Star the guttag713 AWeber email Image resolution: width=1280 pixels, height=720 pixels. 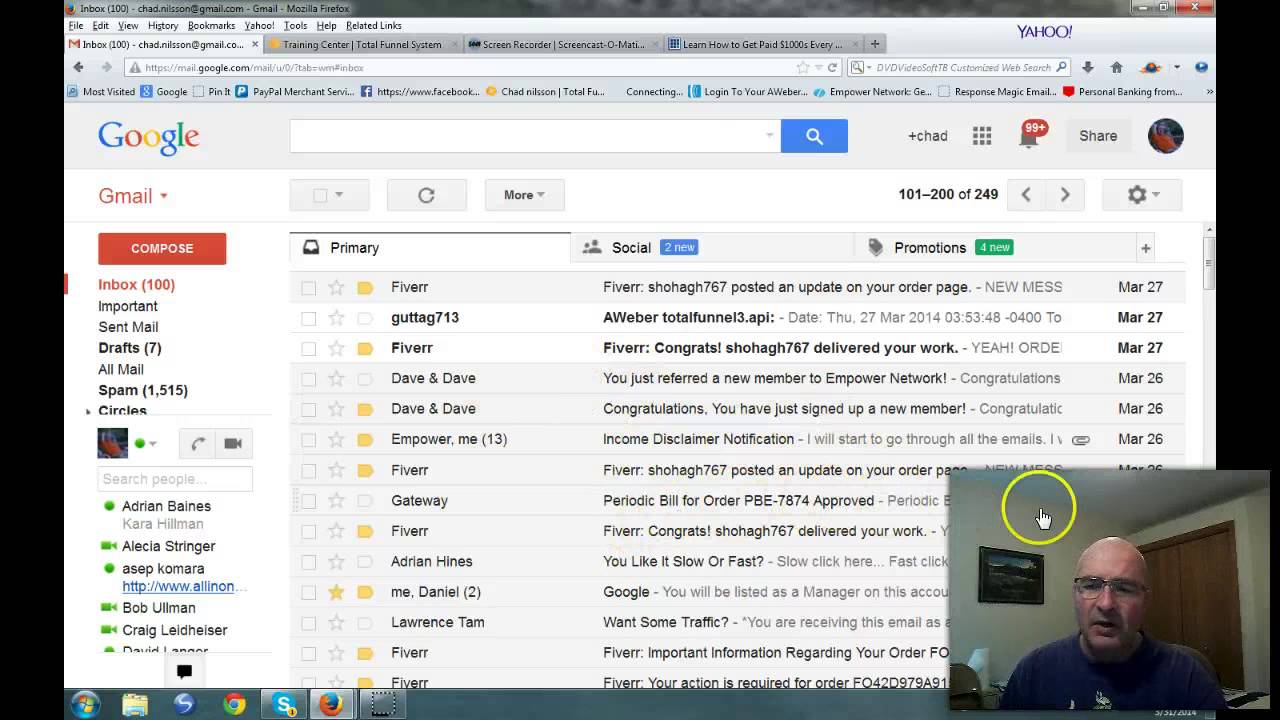click(x=336, y=318)
